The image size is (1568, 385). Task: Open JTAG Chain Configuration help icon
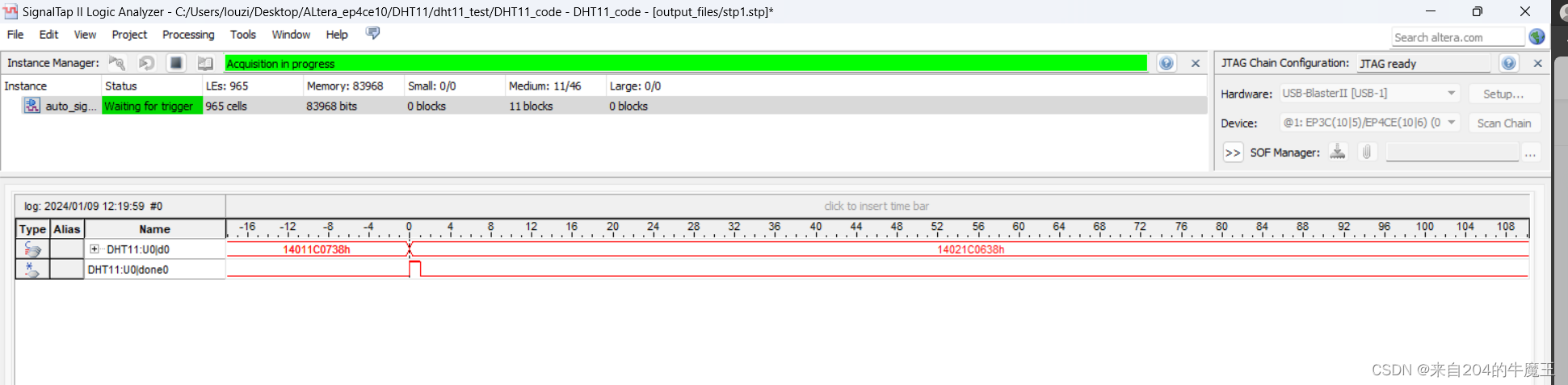1508,63
